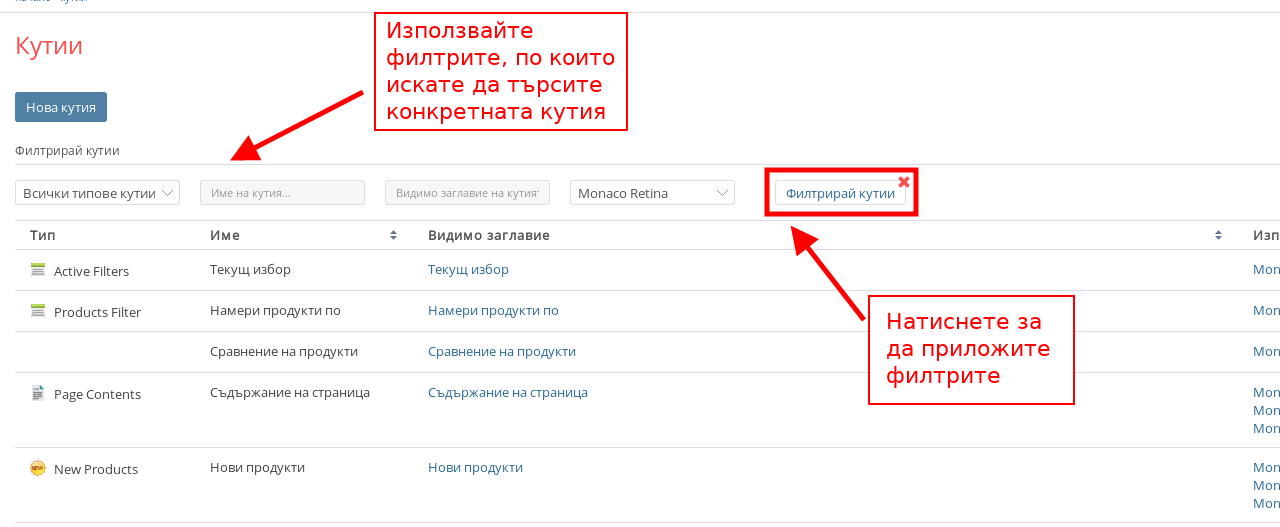Image resolution: width=1280 pixels, height=527 pixels.
Task: Open the Нови продукти link
Action: click(475, 468)
